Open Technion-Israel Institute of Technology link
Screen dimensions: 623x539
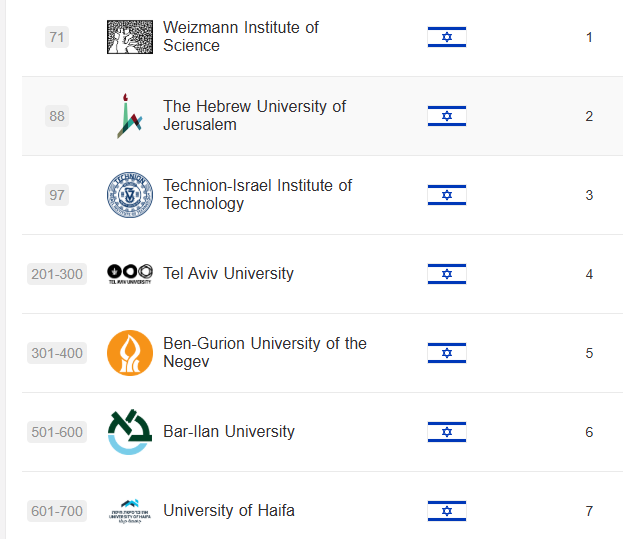pyautogui.click(x=257, y=194)
